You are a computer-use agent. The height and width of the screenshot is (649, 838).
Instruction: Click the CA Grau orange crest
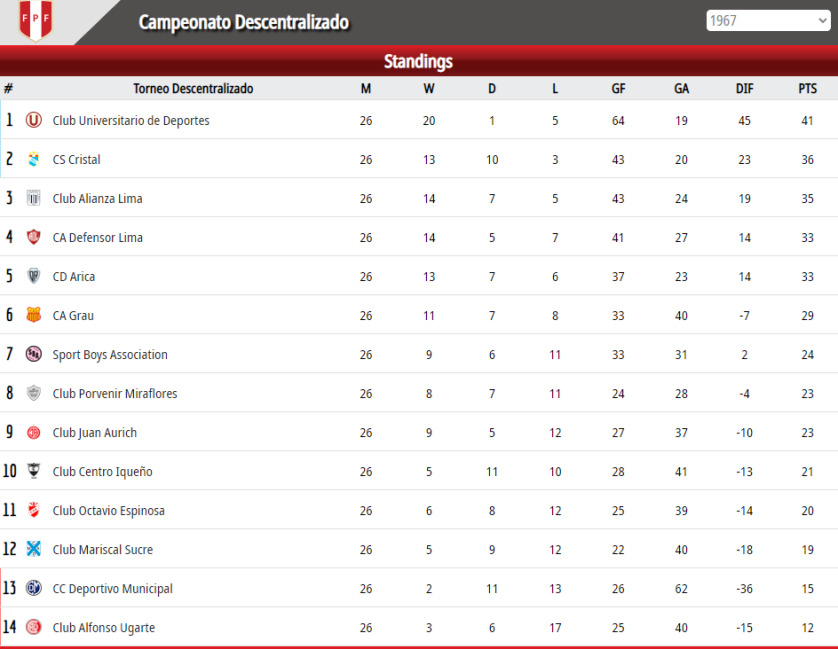pos(34,315)
